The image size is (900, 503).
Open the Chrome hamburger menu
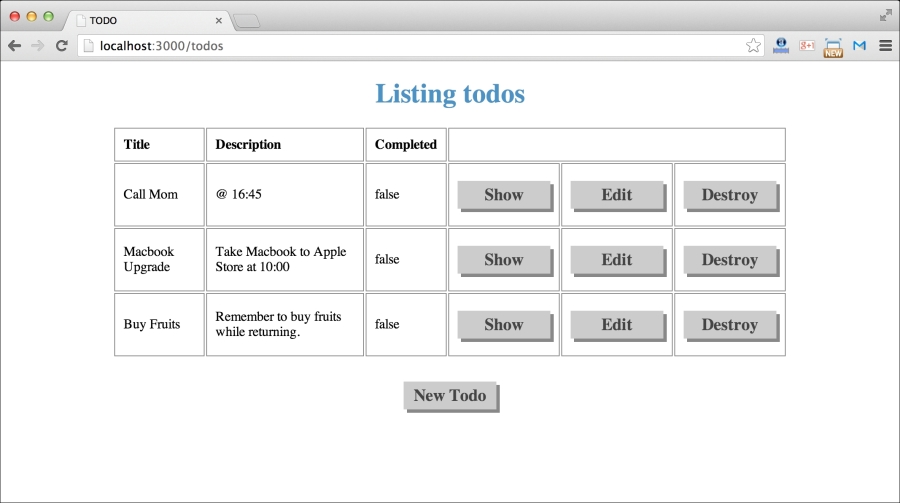[886, 45]
